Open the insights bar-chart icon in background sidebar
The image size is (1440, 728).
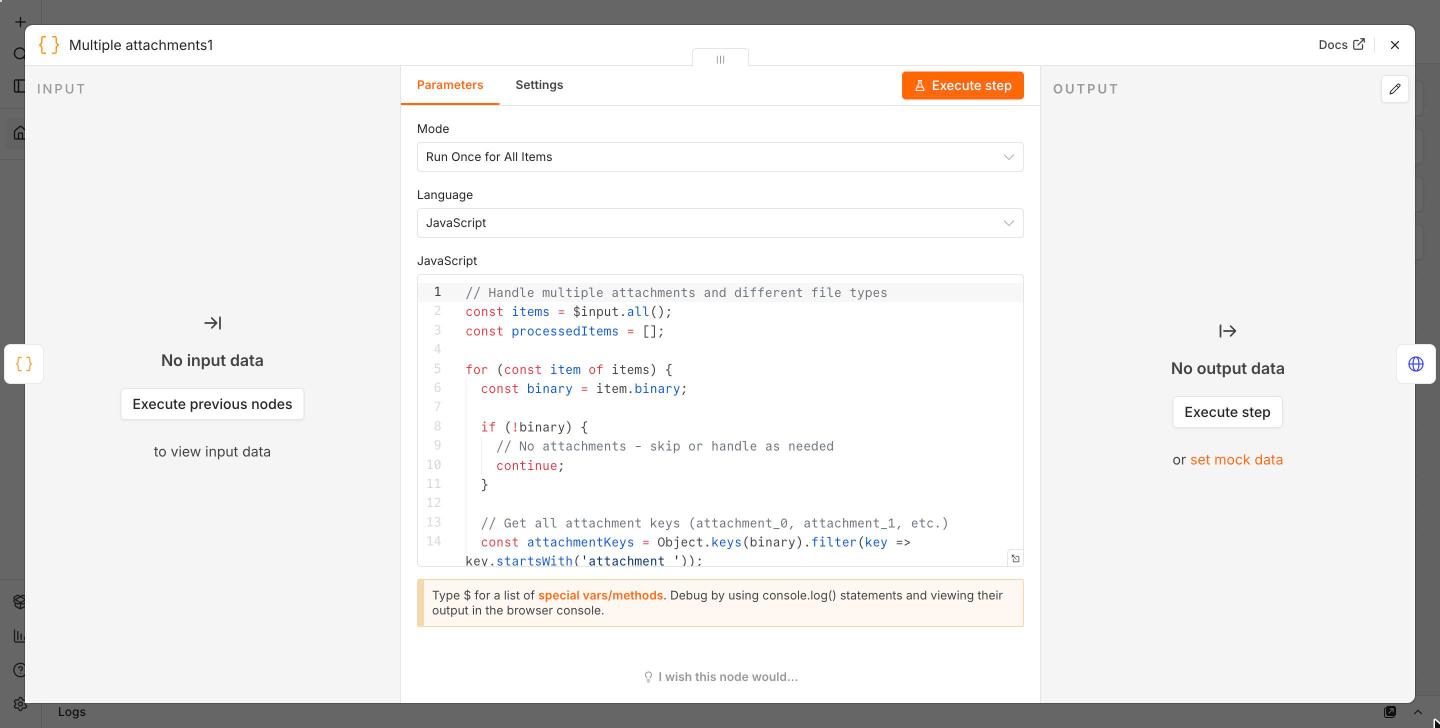tap(19, 636)
